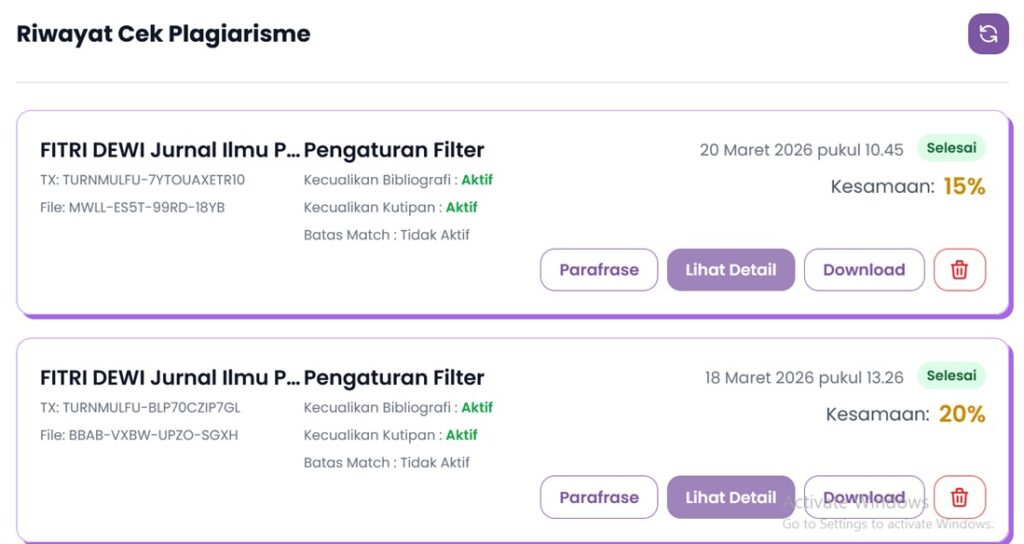Download the 20% similarity report

tap(864, 497)
